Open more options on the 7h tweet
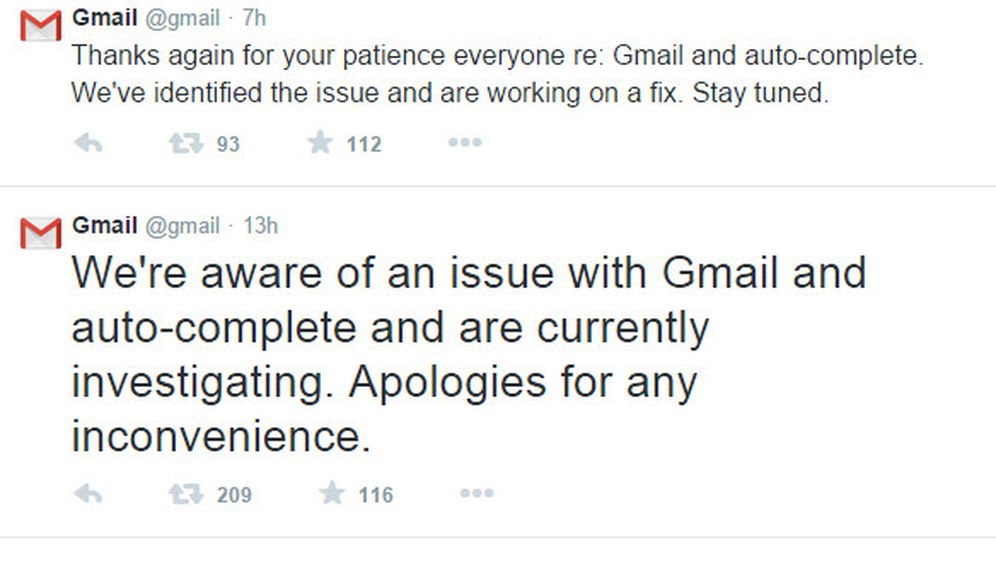The height and width of the screenshot is (562, 996). 465,144
